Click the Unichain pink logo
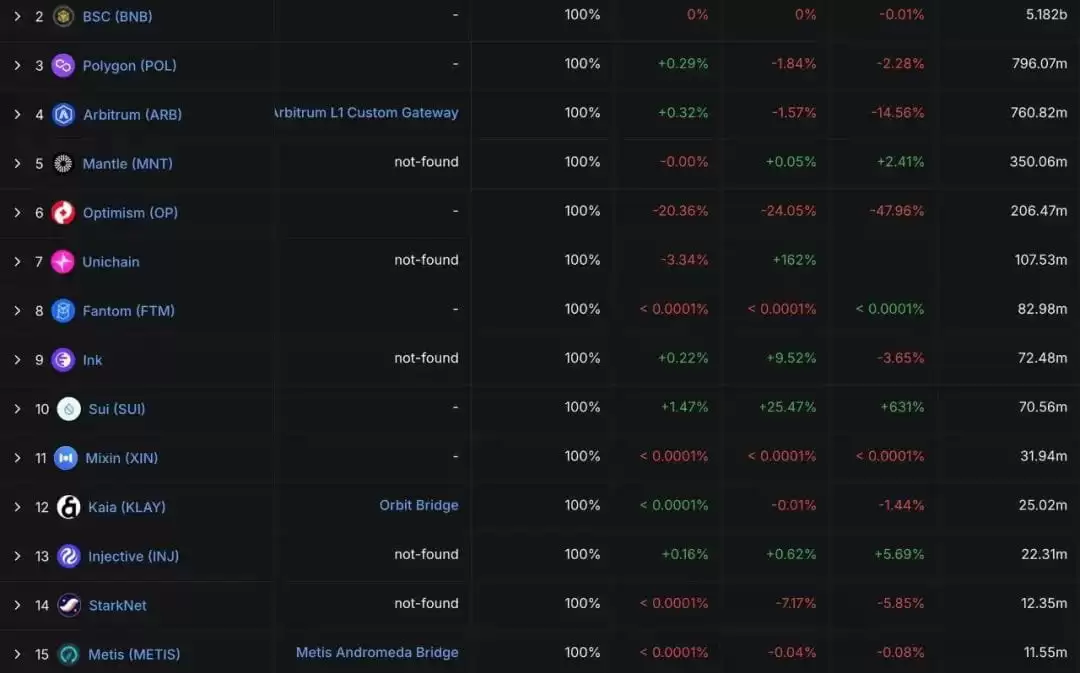 [63, 262]
